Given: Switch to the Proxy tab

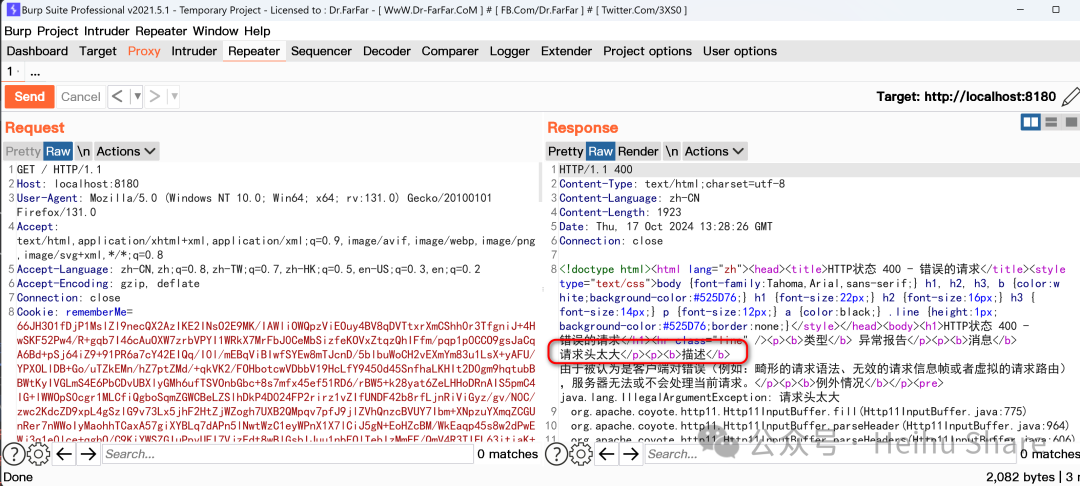Looking at the screenshot, I should pos(144,51).
